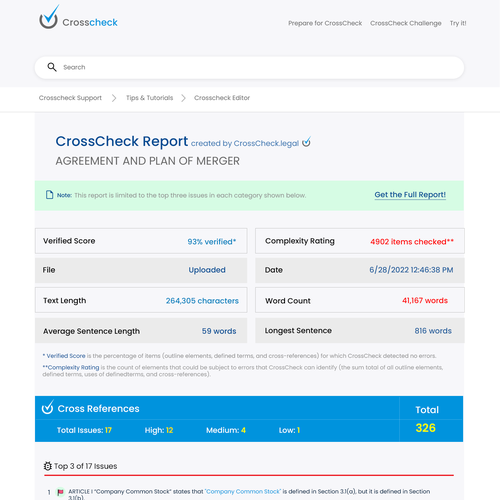Click the **Complexity Rating footnote term
The image size is (500, 500).
[x=71, y=367]
